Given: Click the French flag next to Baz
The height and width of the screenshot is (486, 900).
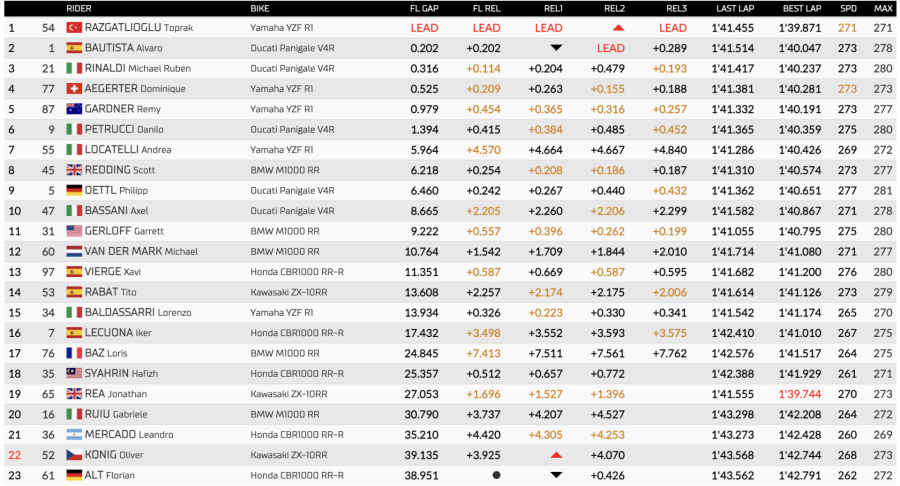Looking at the screenshot, I should click(74, 353).
